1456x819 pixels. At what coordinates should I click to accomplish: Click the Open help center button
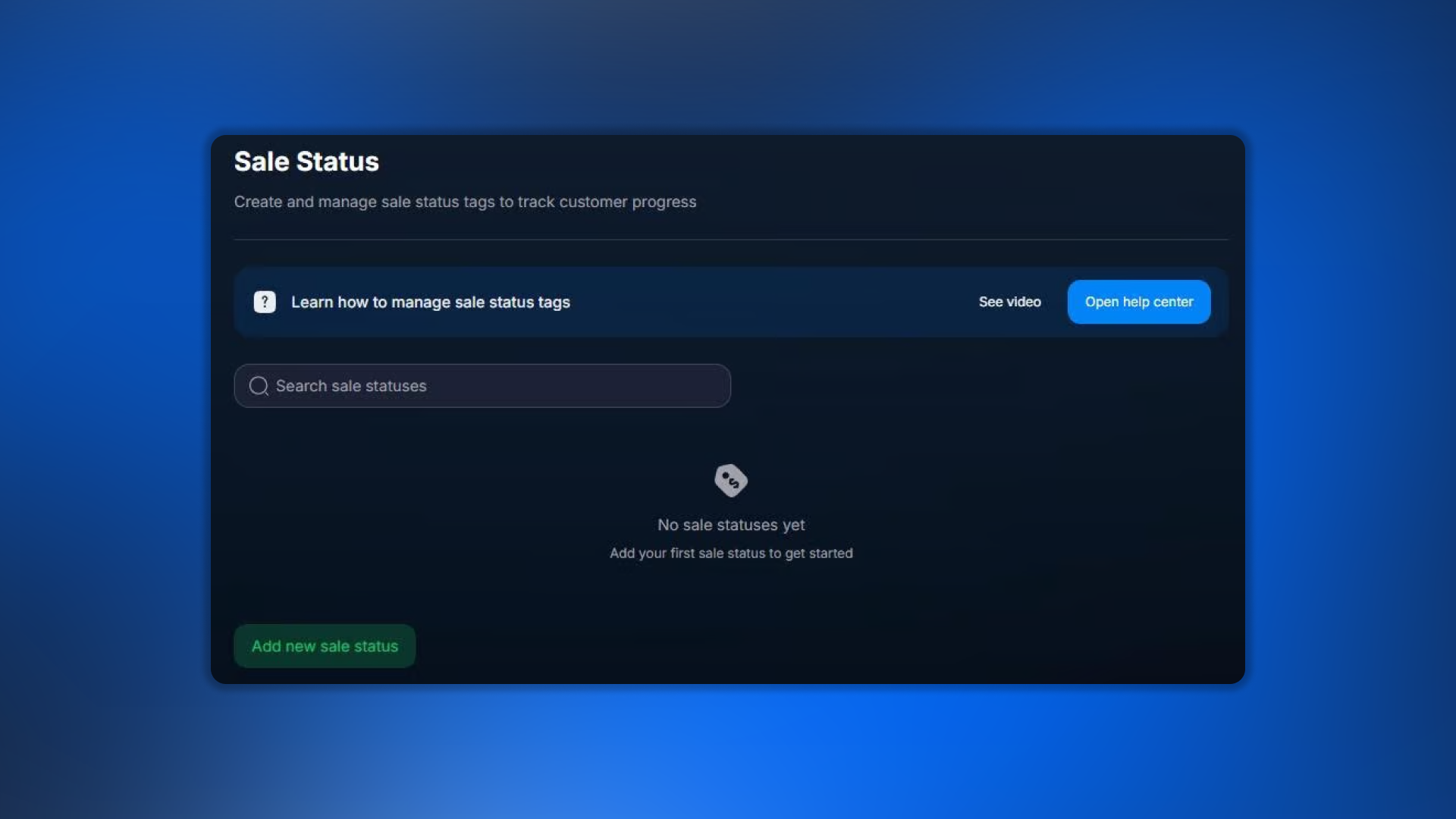tap(1139, 302)
